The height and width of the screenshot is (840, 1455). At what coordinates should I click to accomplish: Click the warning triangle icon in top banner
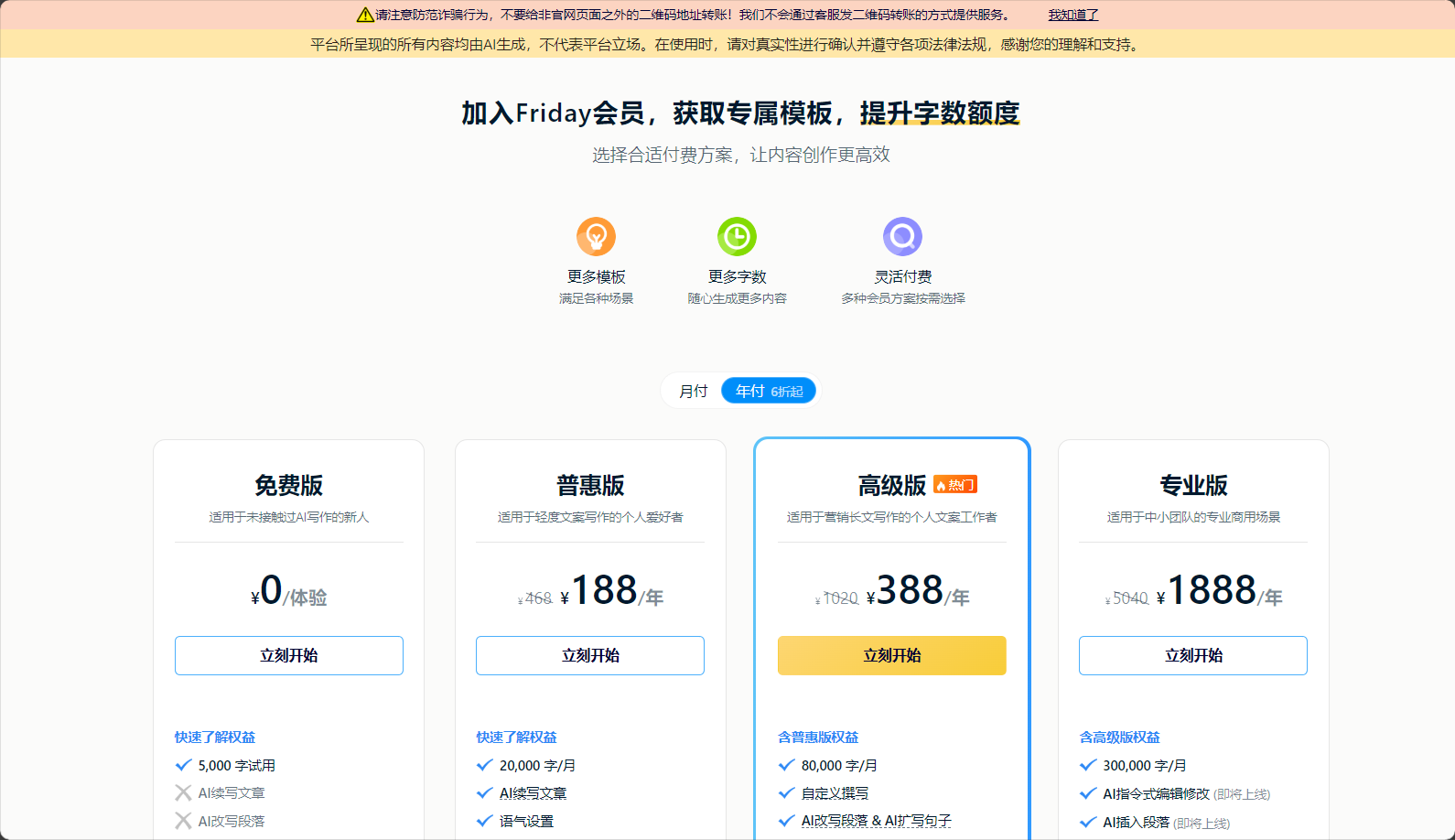365,15
